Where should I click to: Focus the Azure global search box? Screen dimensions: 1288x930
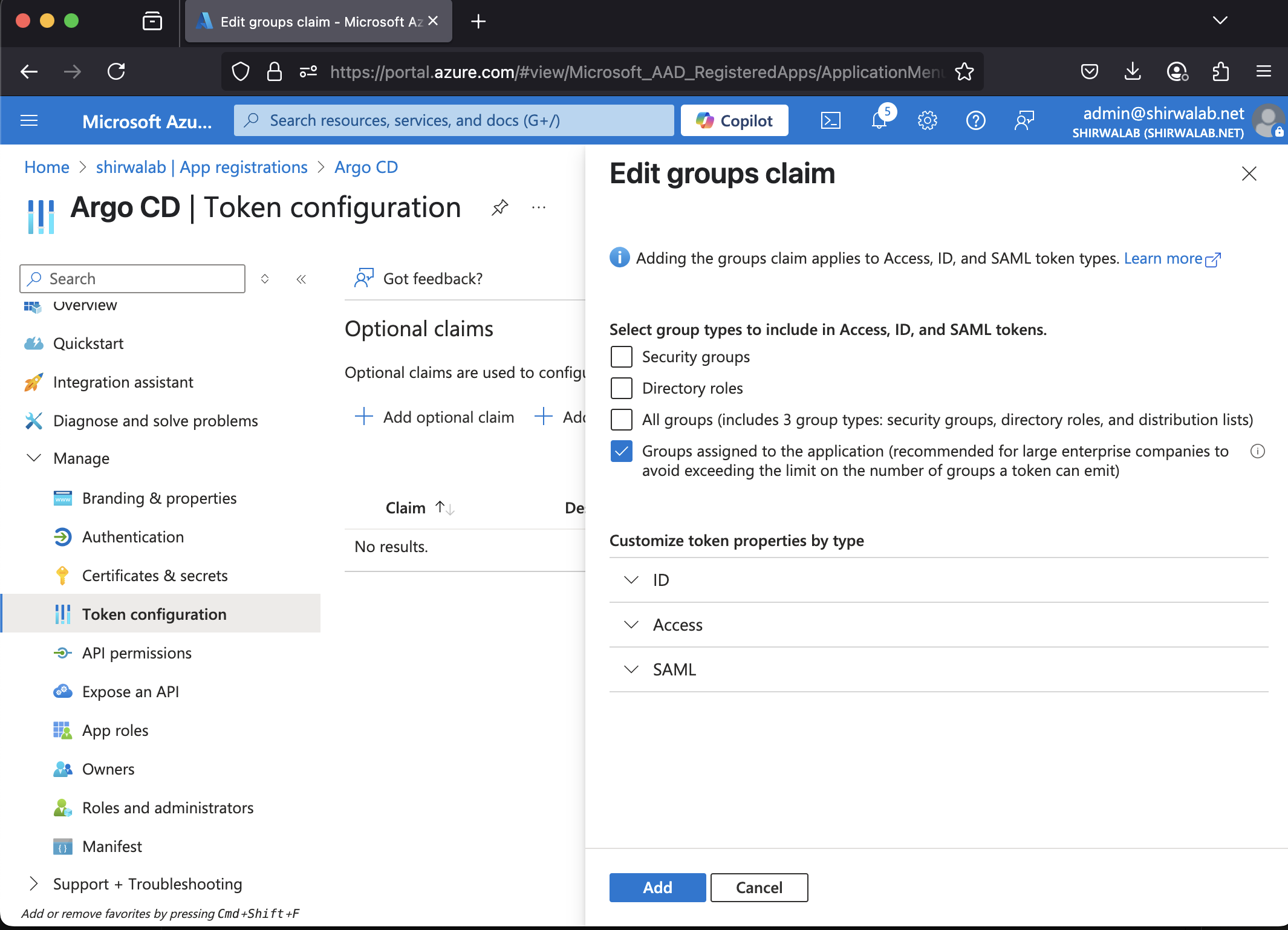pos(454,120)
